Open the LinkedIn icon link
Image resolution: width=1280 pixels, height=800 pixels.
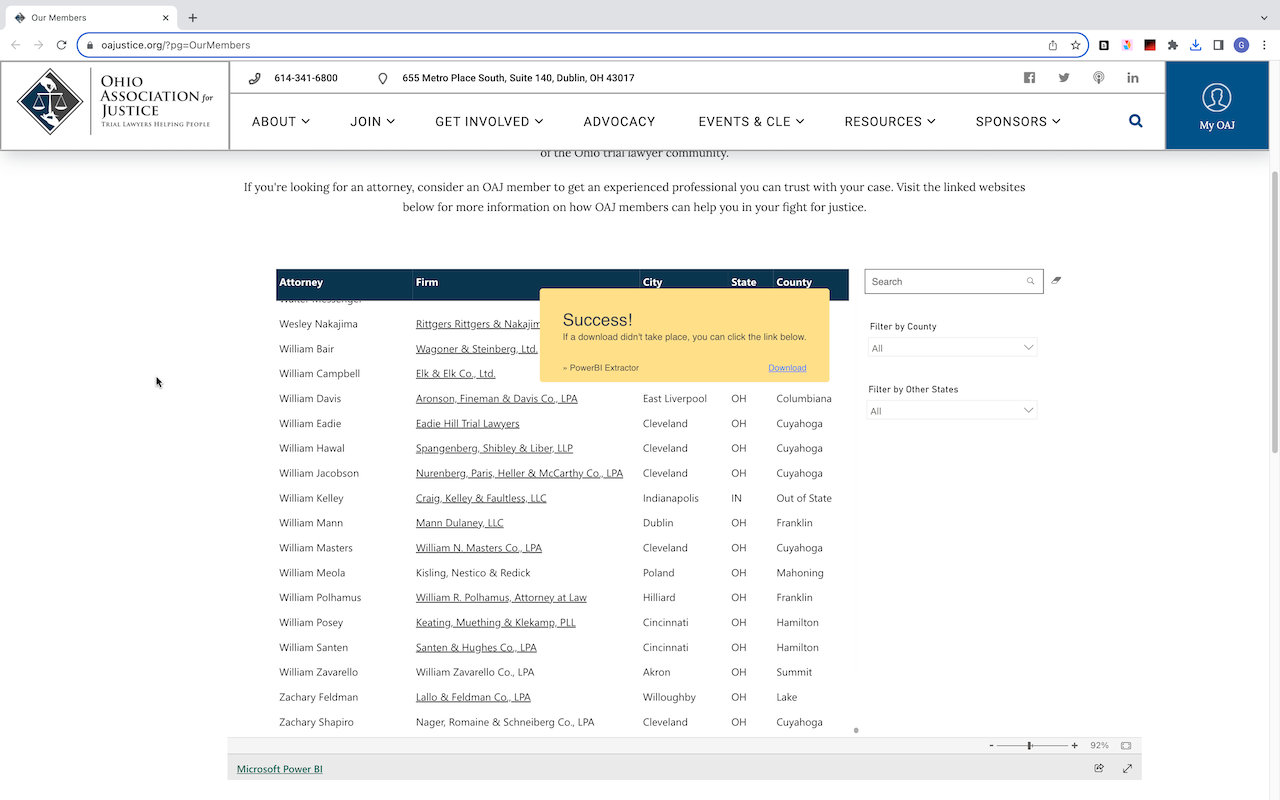pos(1133,78)
